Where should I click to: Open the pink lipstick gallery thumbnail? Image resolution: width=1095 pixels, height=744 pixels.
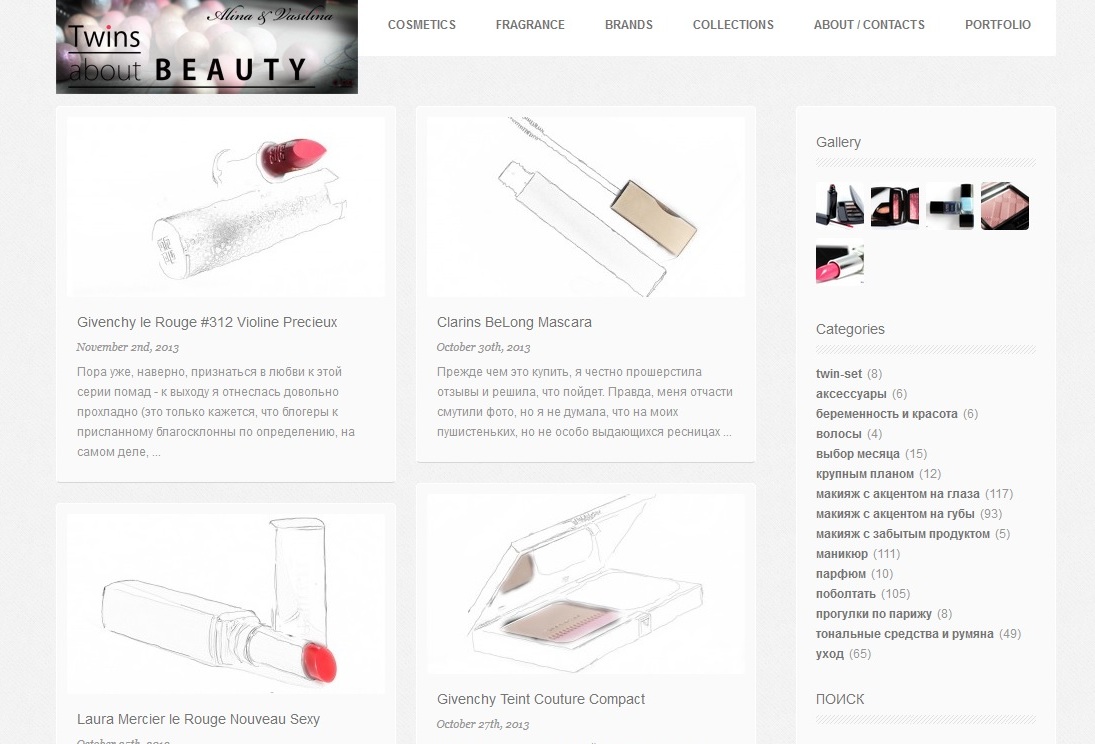tap(840, 262)
